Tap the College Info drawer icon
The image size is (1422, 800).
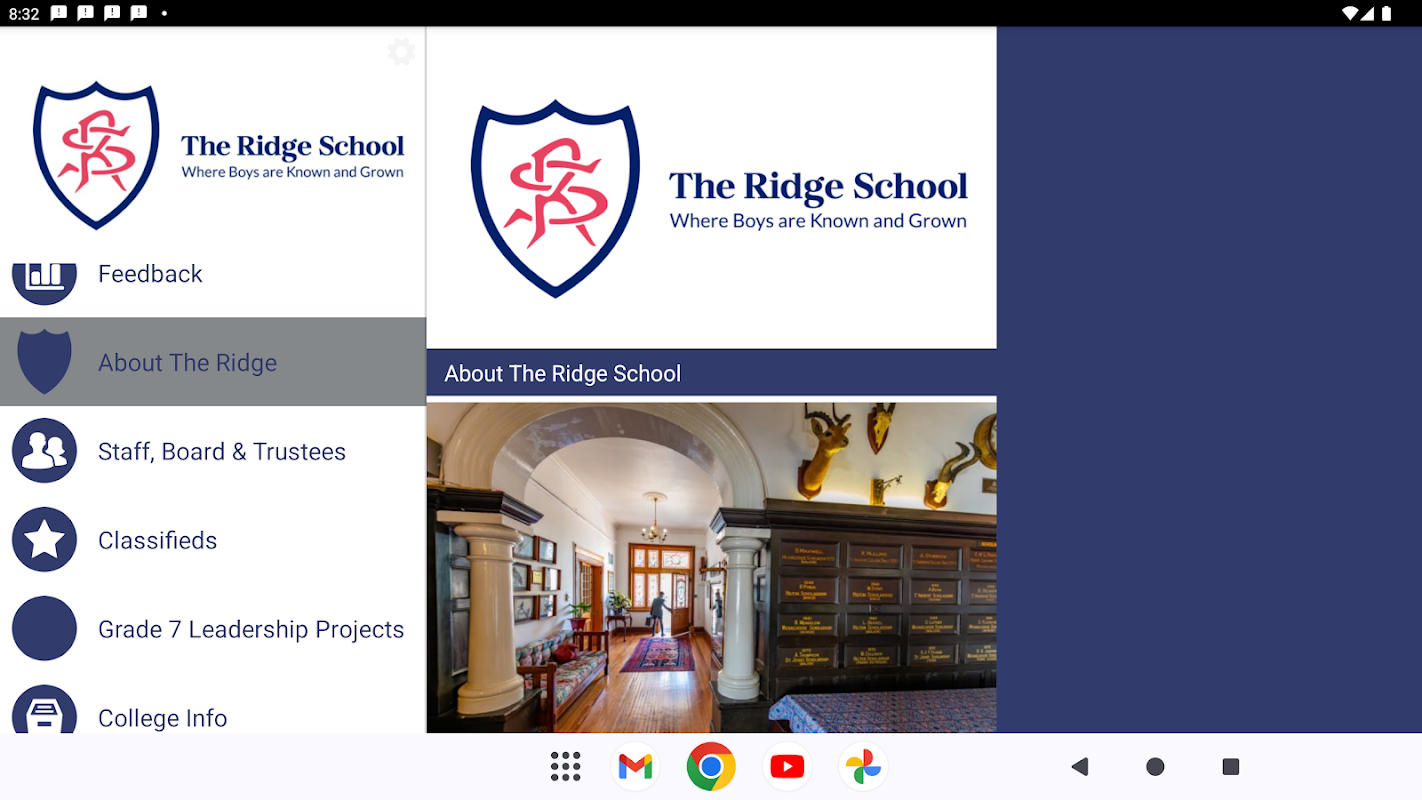[44, 709]
